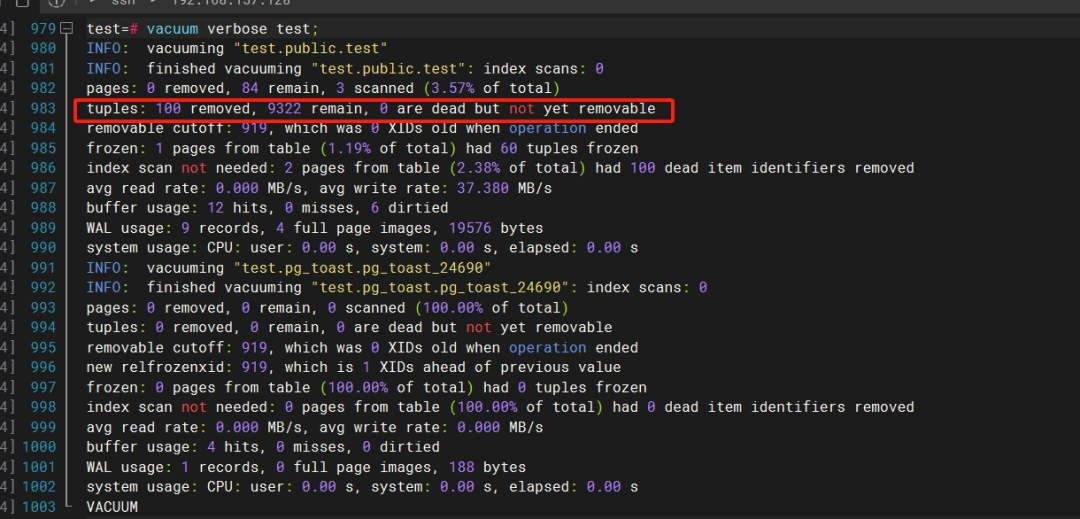Click line number 984
This screenshot has width=1080, height=519.
pos(43,129)
